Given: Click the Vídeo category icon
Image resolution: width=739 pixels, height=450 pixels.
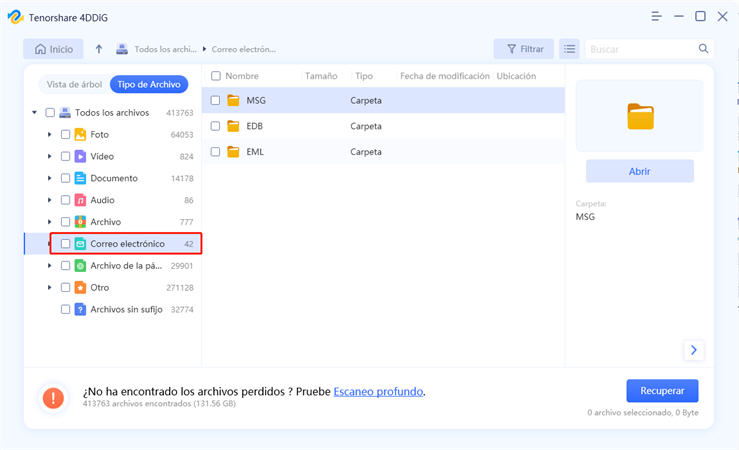Looking at the screenshot, I should pos(81,156).
